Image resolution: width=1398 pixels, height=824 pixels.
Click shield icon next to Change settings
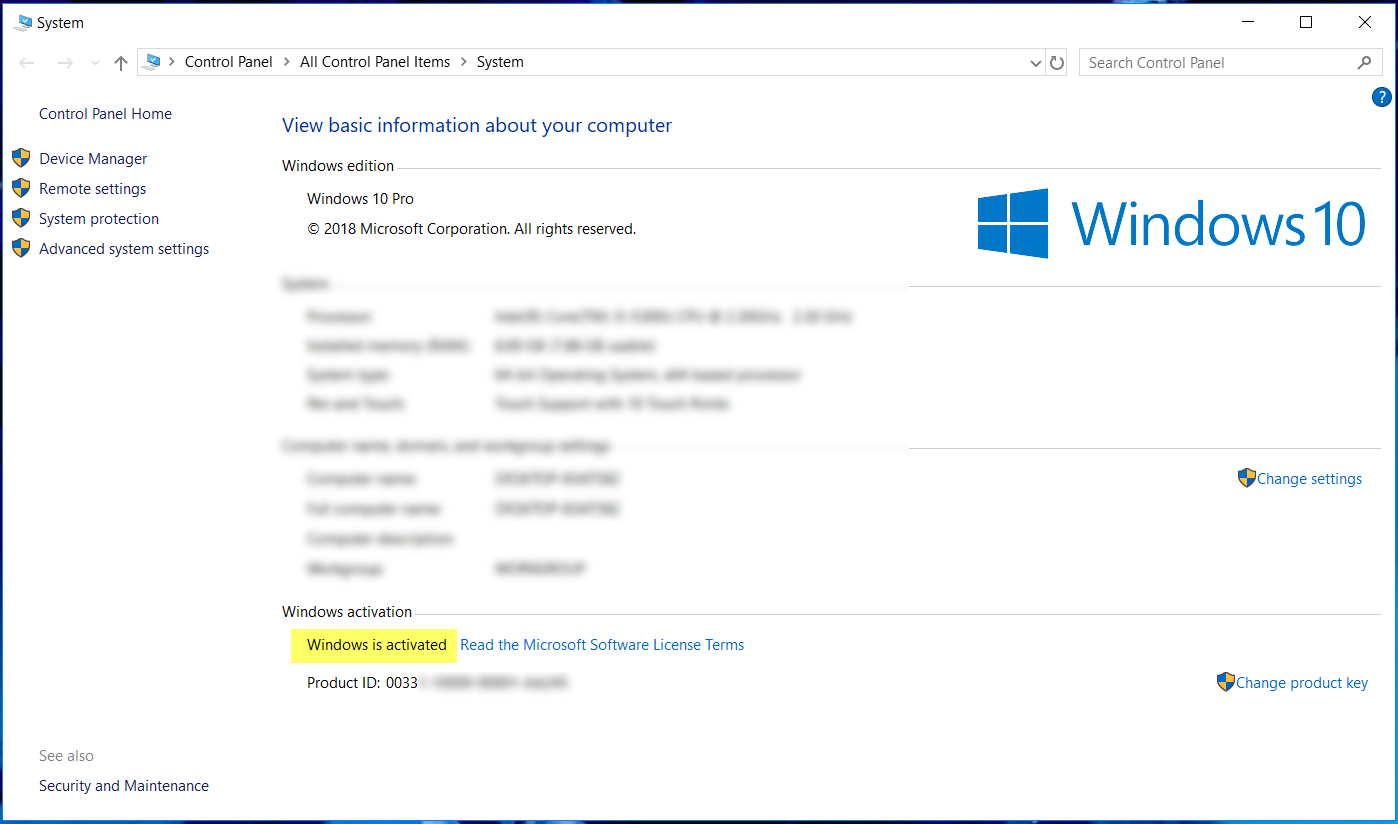(1246, 478)
